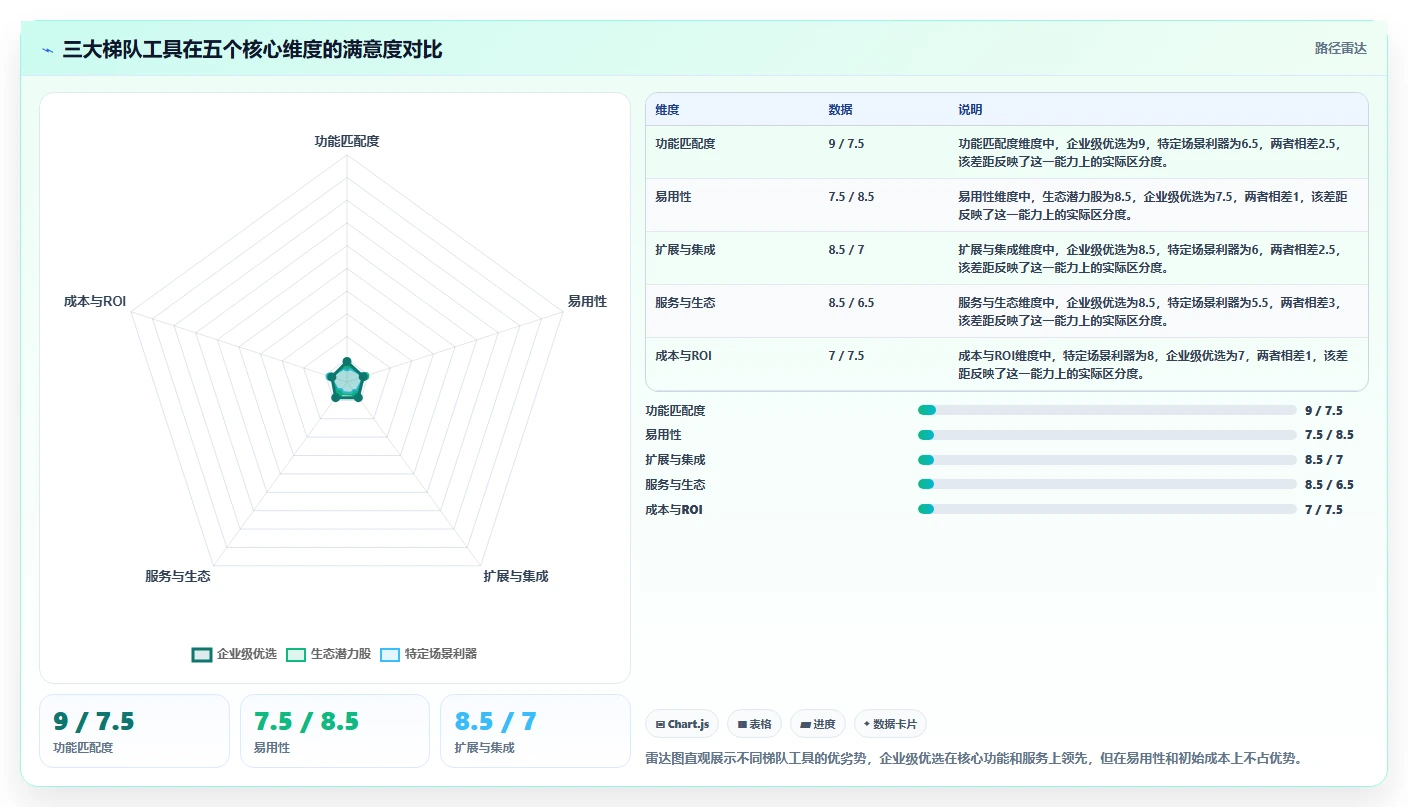Toggle the 特定场景利器 legend swatch
The height and width of the screenshot is (807, 1408).
click(390, 654)
